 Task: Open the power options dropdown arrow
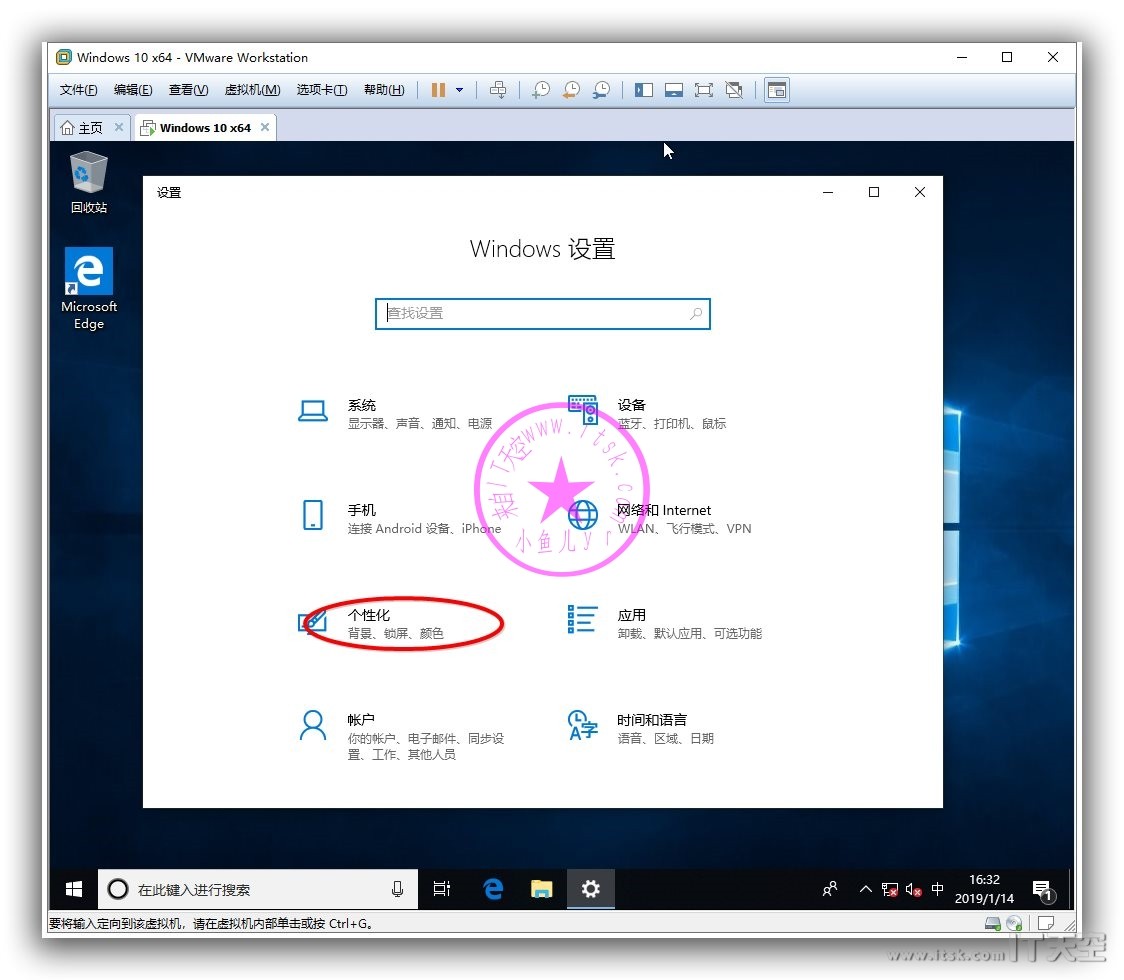click(459, 90)
